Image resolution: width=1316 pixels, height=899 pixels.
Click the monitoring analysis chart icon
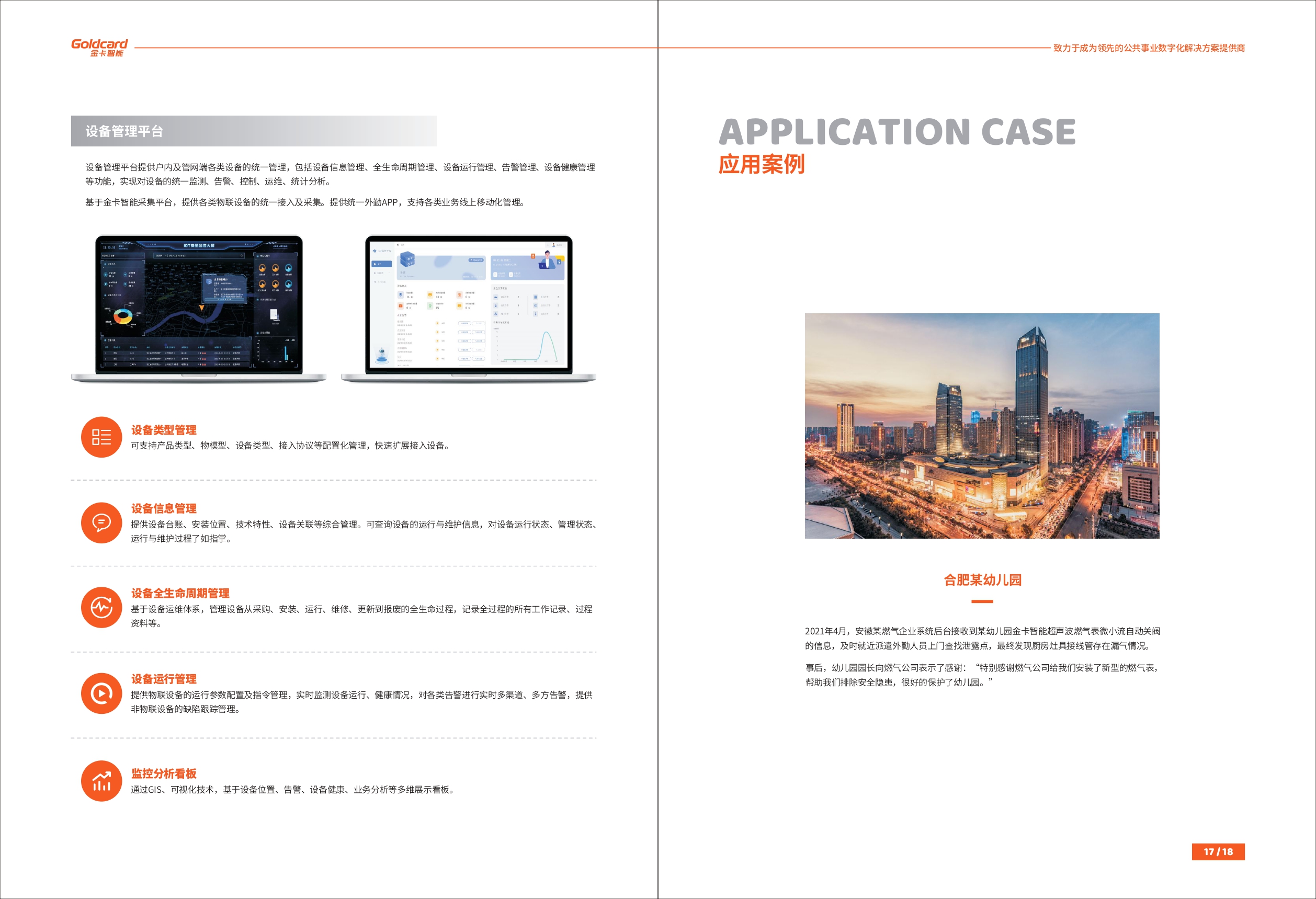pyautogui.click(x=101, y=781)
